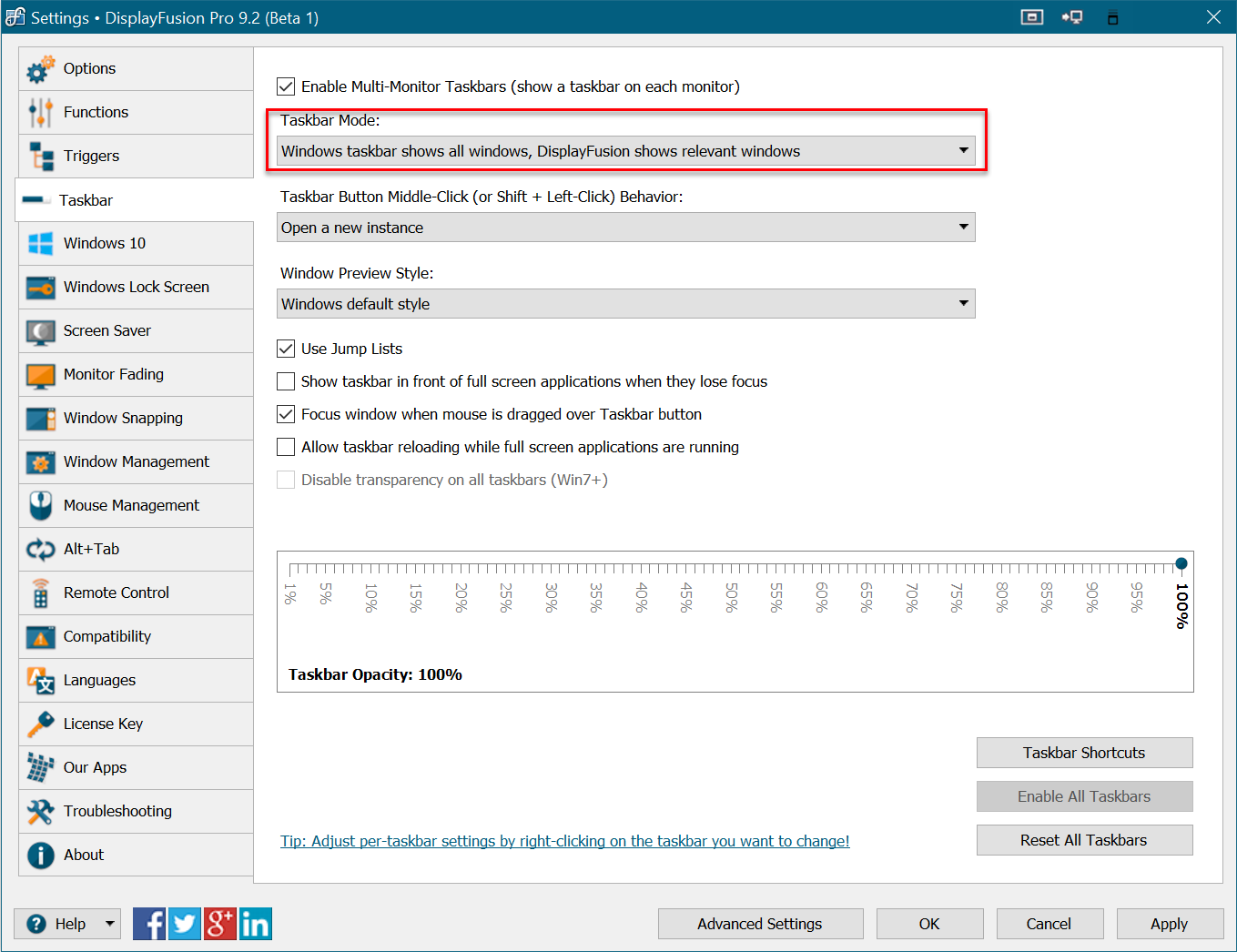Open the Google+ icon
The width and height of the screenshot is (1237, 952).
pyautogui.click(x=220, y=924)
